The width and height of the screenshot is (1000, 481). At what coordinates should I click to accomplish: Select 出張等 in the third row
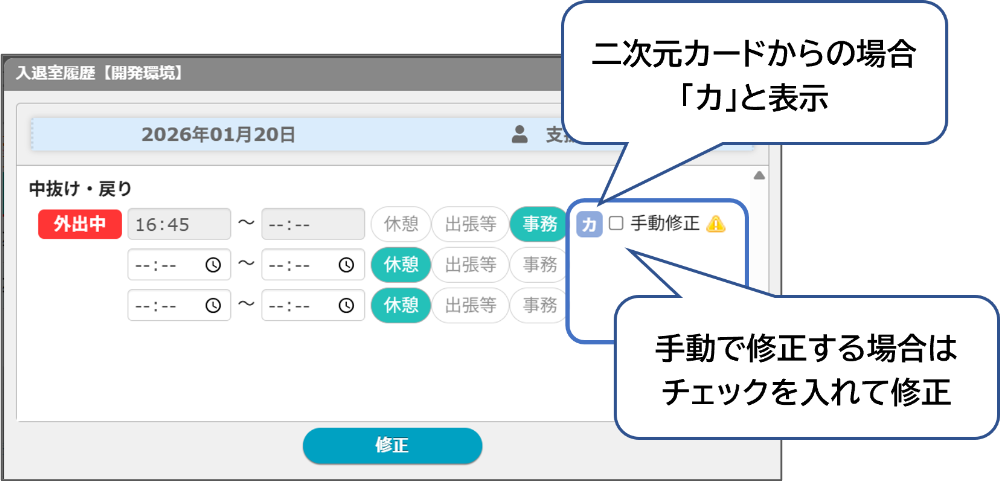tap(469, 305)
